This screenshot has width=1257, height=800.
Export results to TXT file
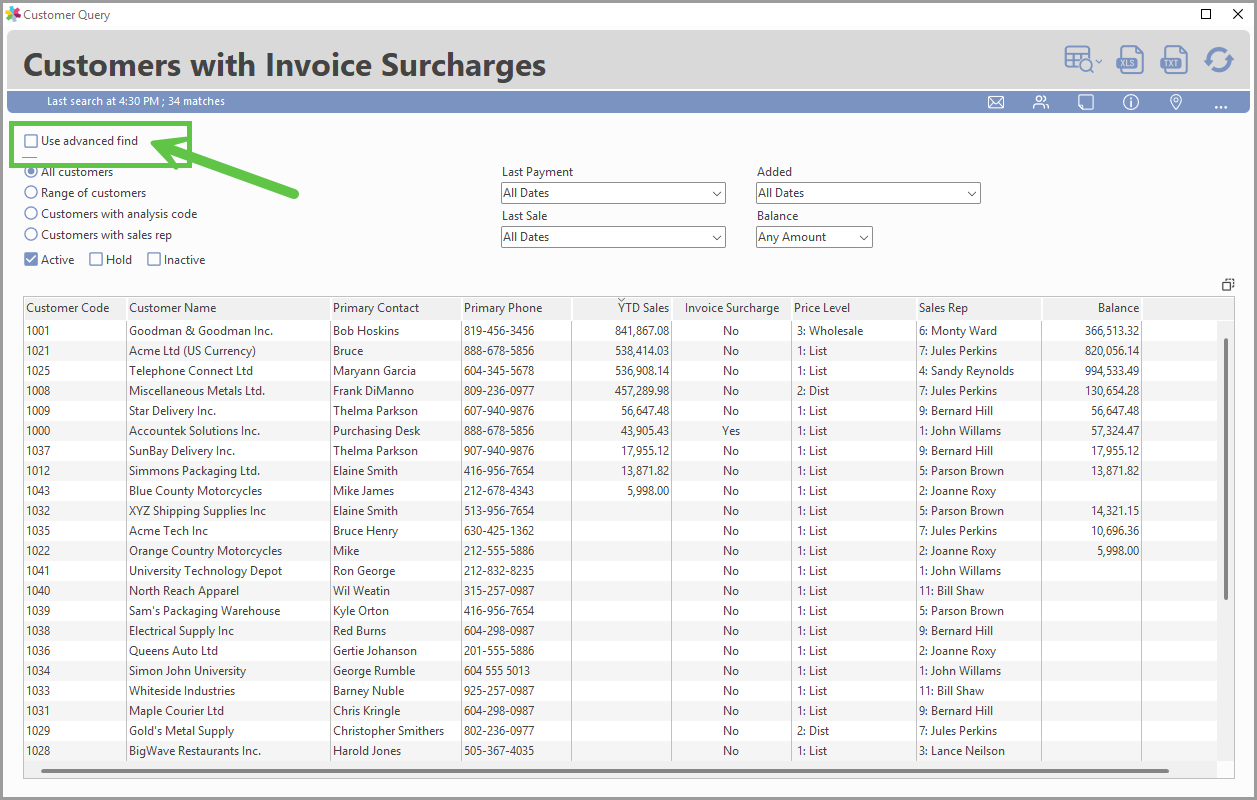point(1172,60)
